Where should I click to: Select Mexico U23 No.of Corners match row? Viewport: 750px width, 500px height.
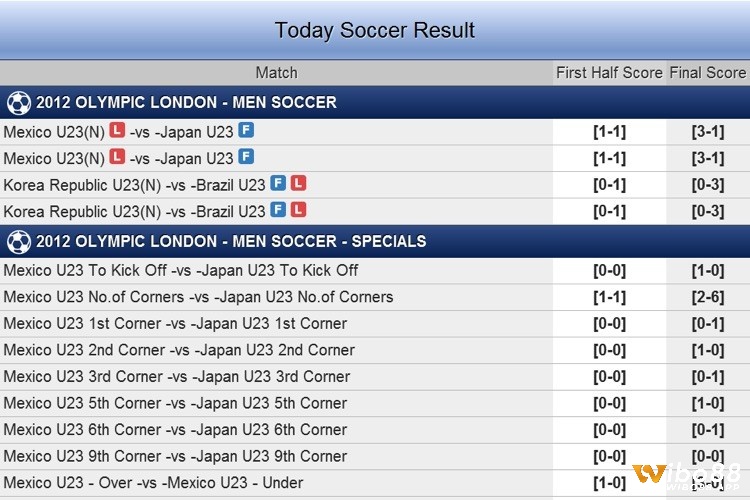click(375, 297)
